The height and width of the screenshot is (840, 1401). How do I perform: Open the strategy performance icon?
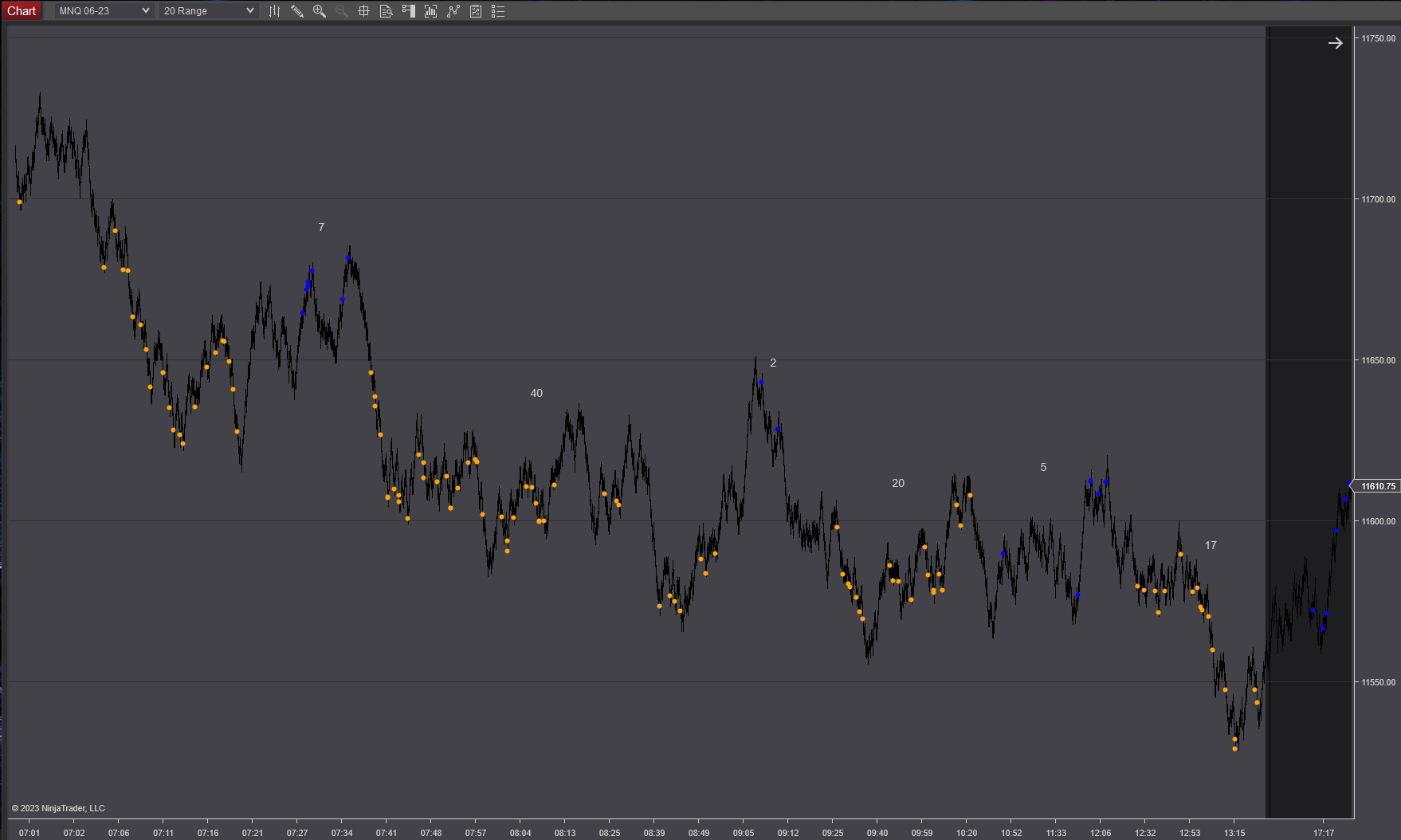476,11
